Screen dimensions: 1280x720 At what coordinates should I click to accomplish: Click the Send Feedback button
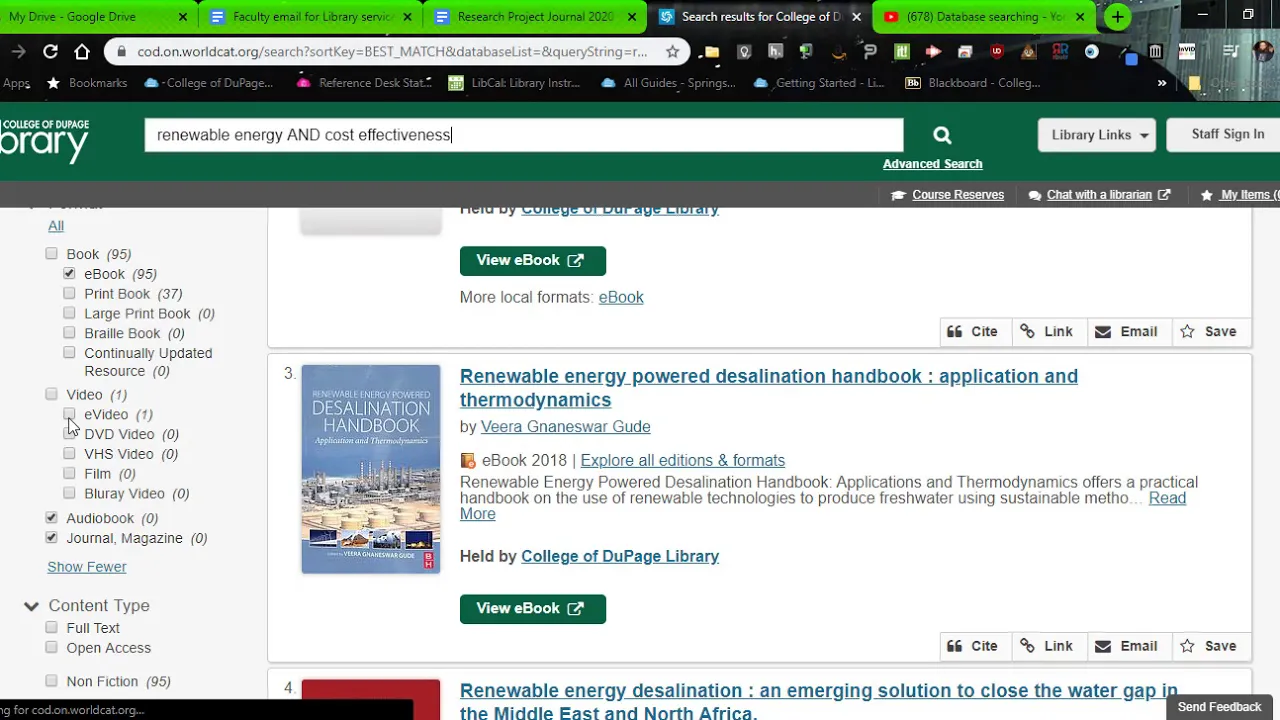(x=1219, y=707)
